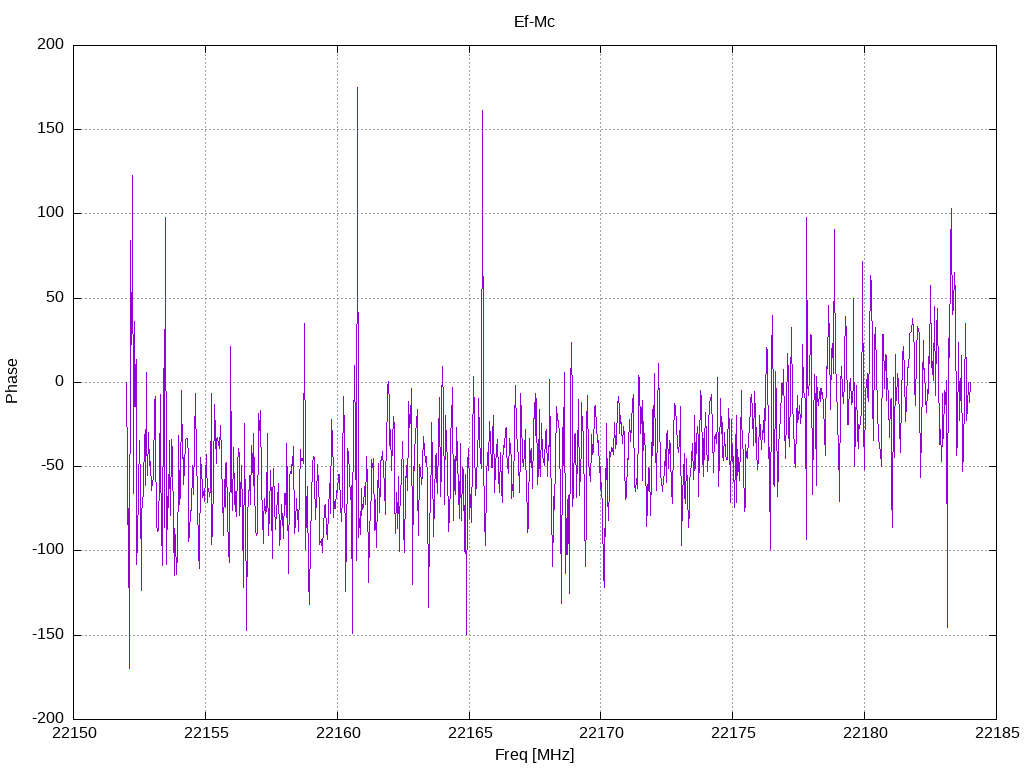Click the y-axis tick label "50"
This screenshot has height=768, width=1024.
[56, 298]
